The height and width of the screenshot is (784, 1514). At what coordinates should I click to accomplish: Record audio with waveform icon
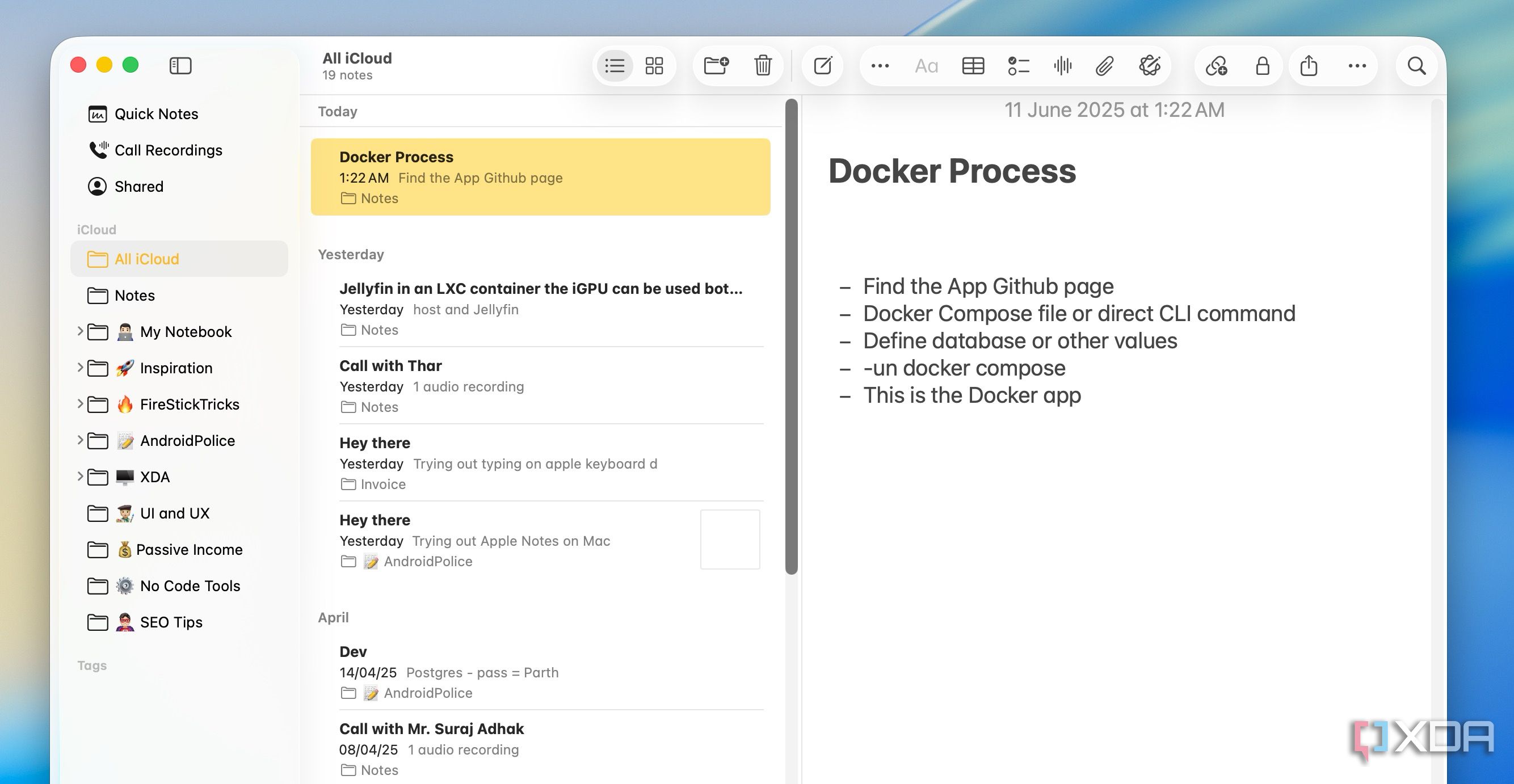pyautogui.click(x=1063, y=66)
